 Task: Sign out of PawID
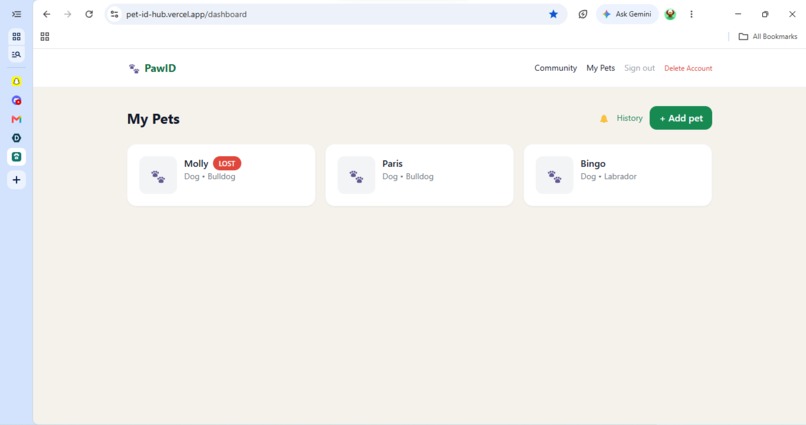639,68
